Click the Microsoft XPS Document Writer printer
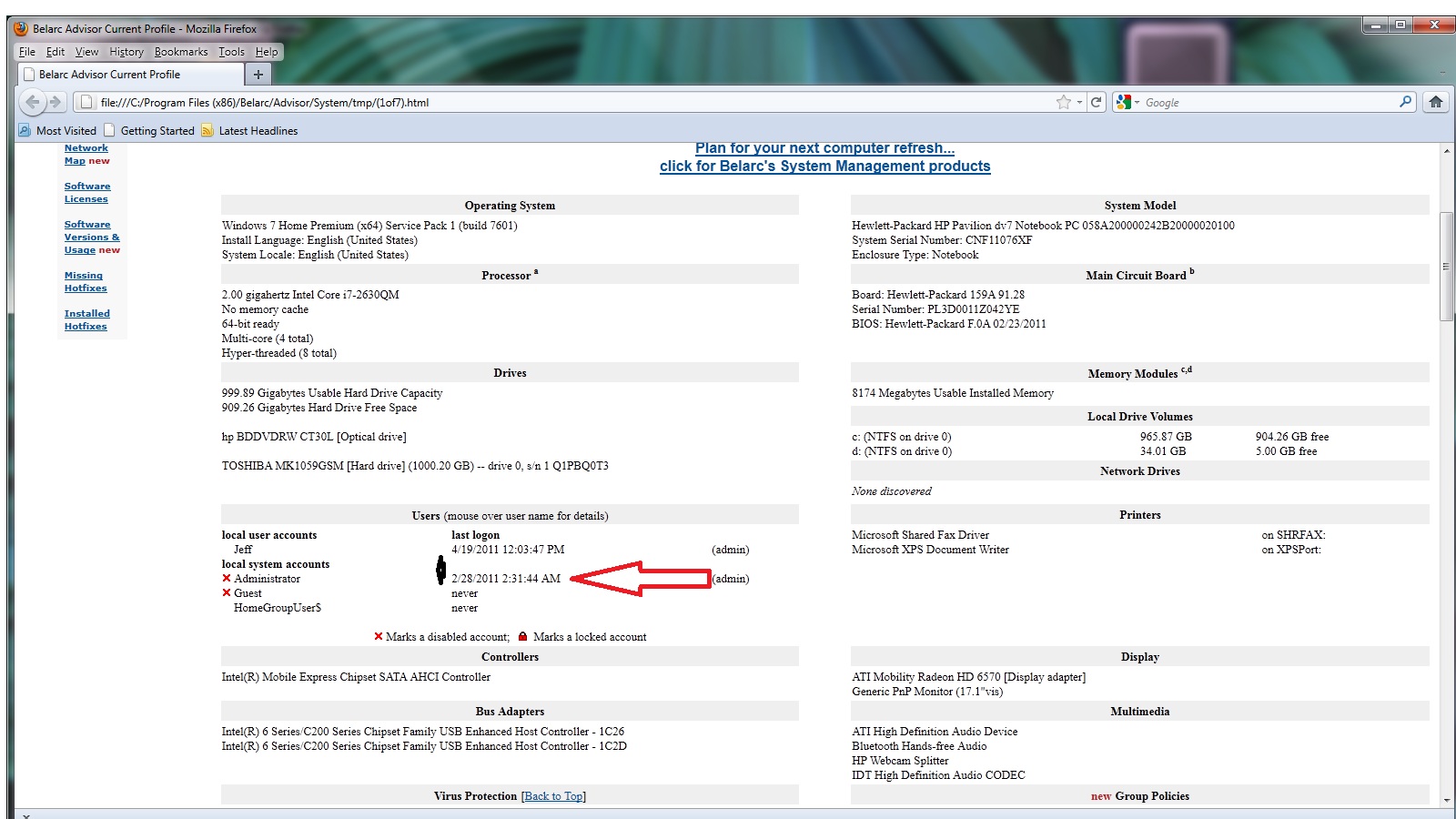 click(x=930, y=549)
